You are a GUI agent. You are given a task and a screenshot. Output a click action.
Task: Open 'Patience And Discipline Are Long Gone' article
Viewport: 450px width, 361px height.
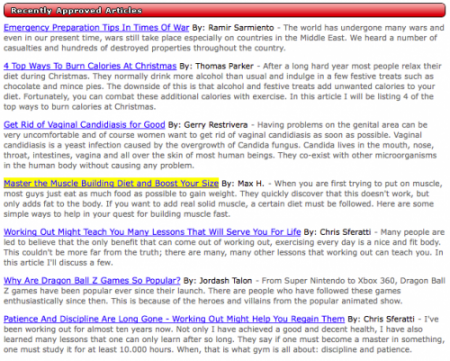point(174,319)
